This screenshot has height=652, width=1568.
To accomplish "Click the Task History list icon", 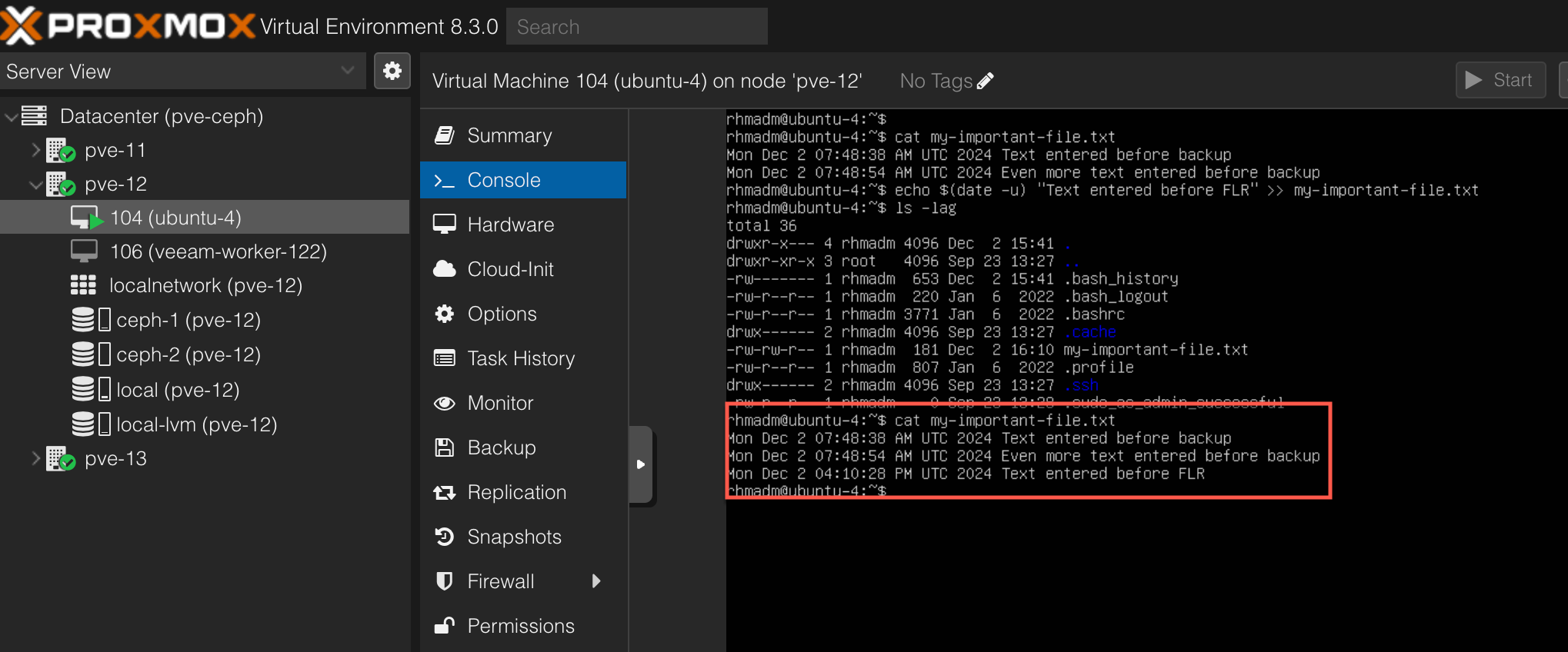I will (445, 358).
